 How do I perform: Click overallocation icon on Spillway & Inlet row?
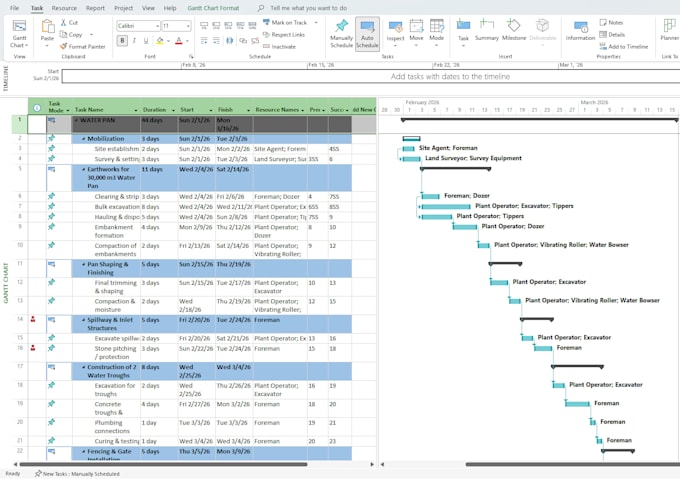(x=33, y=319)
